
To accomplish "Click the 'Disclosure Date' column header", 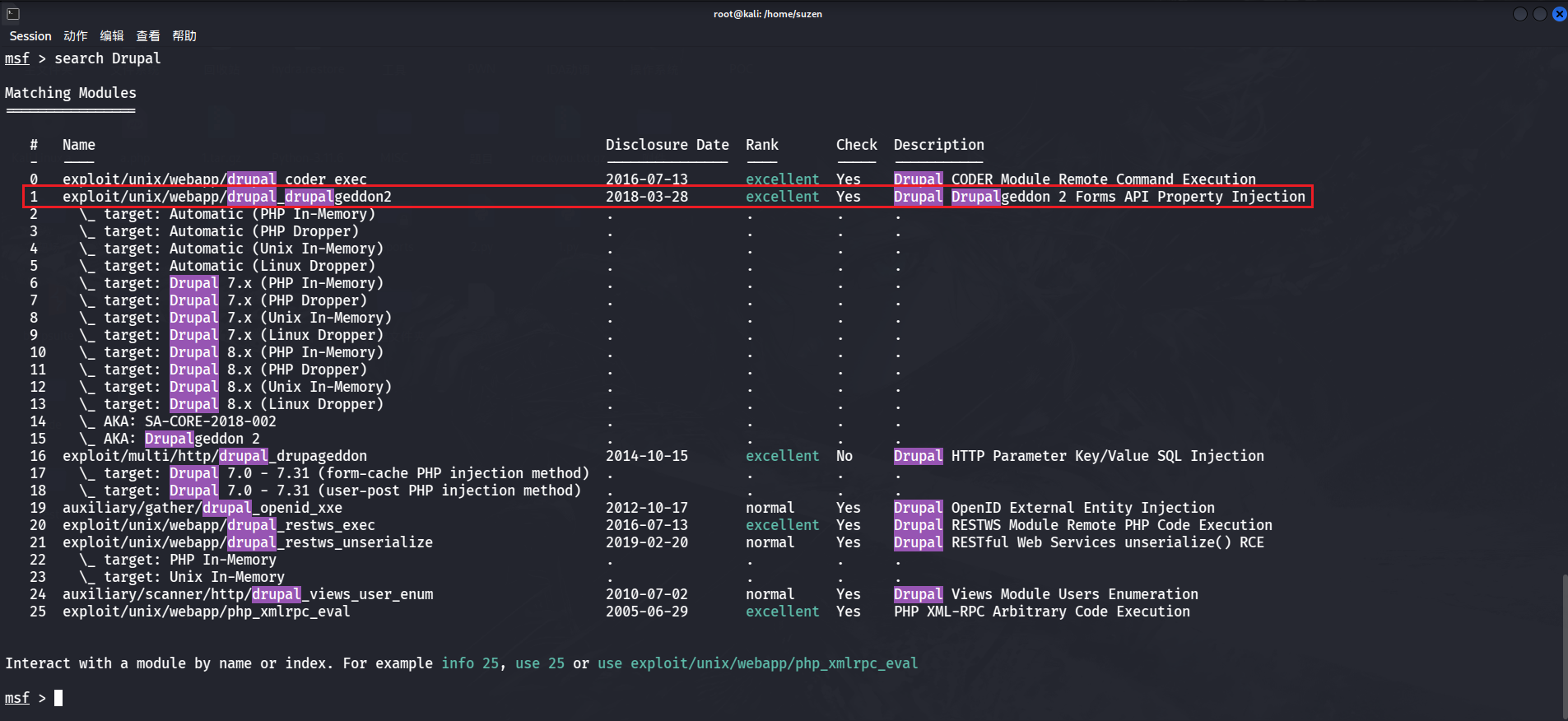I will pos(667,145).
